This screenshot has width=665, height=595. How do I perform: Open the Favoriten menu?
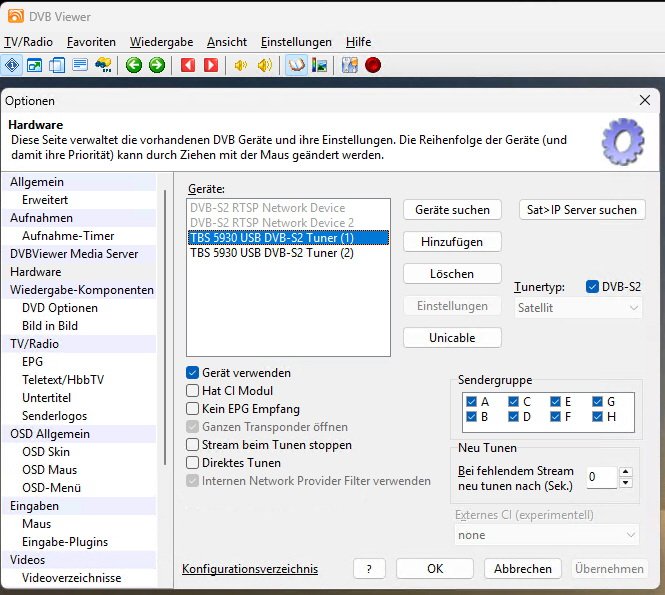[91, 42]
